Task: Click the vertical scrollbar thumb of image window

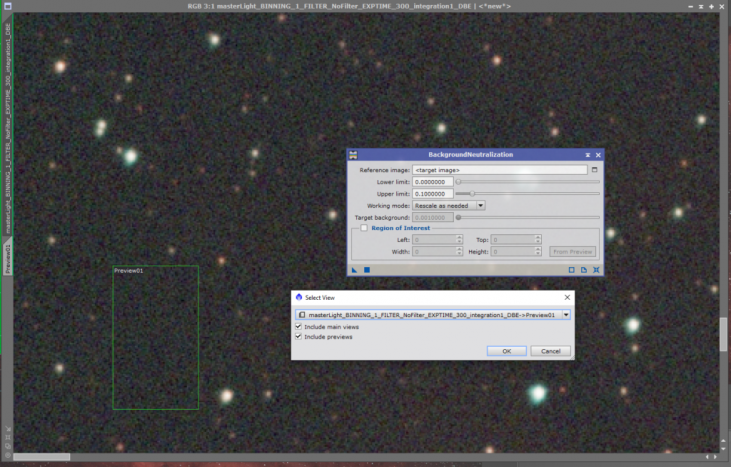Action: pos(723,334)
